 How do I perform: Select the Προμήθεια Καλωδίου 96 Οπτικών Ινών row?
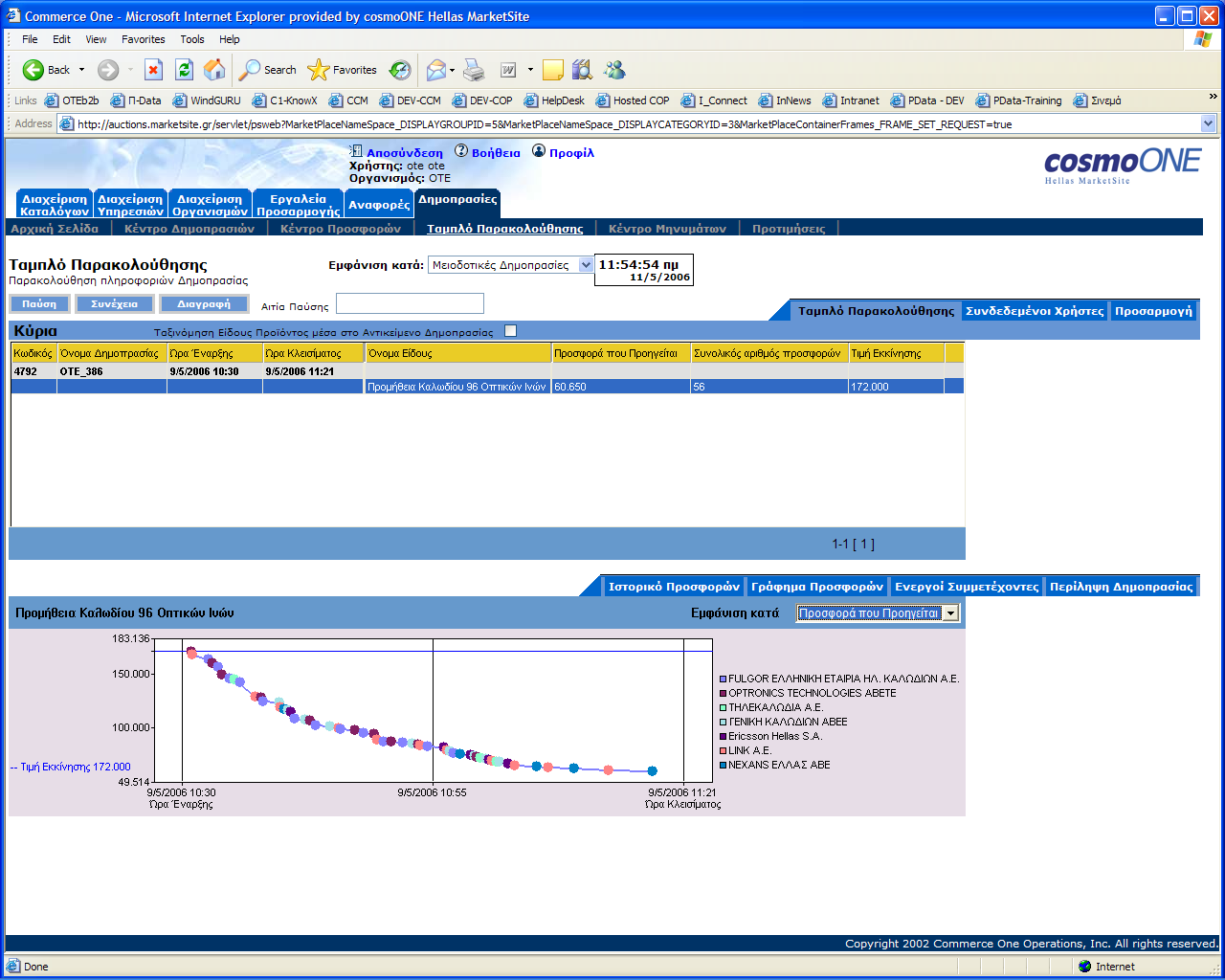pyautogui.click(x=487, y=387)
